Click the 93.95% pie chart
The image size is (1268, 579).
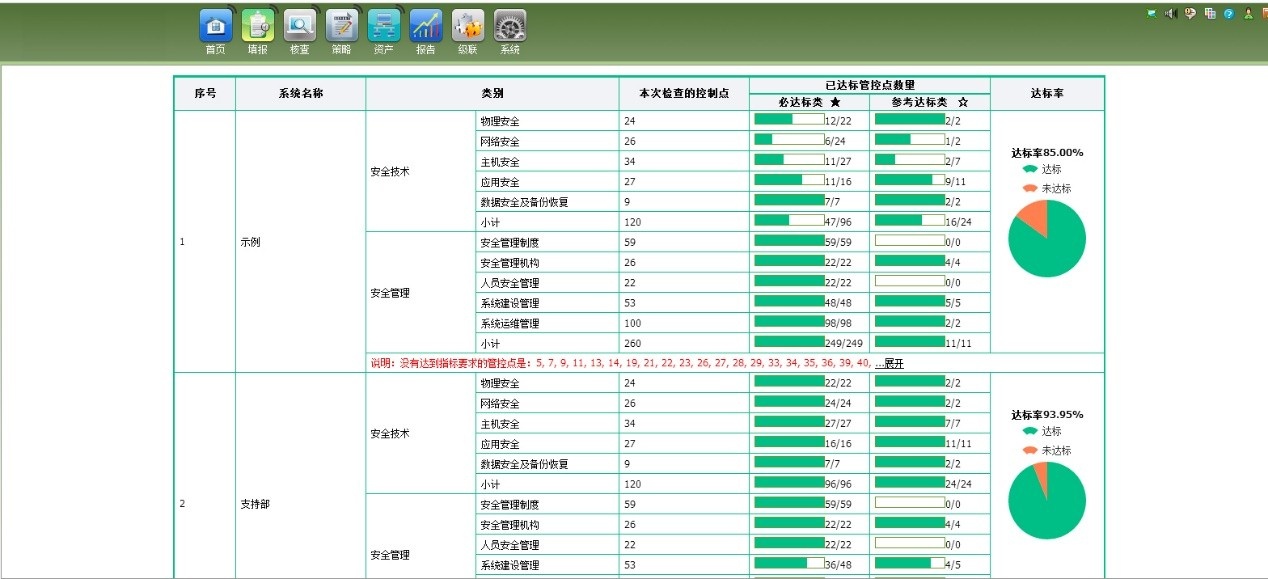[x=1046, y=500]
